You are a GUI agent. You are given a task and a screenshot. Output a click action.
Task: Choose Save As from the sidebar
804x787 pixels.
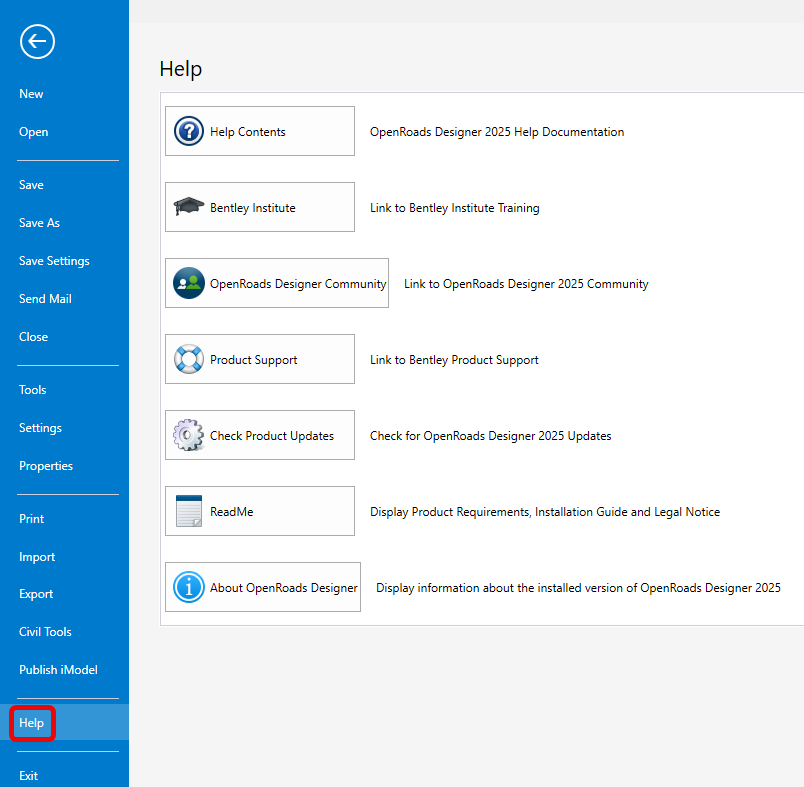39,223
